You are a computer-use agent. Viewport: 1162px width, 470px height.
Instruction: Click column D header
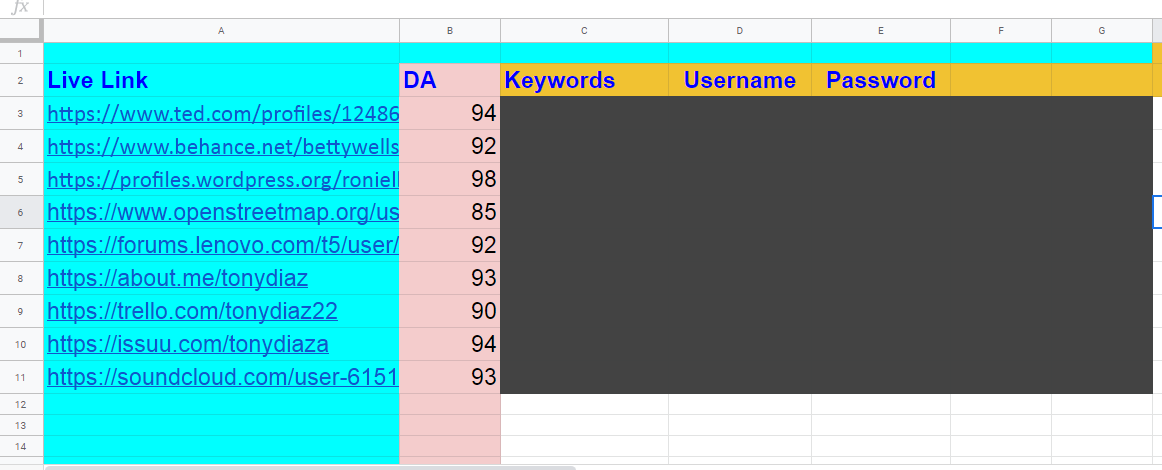[x=740, y=31]
